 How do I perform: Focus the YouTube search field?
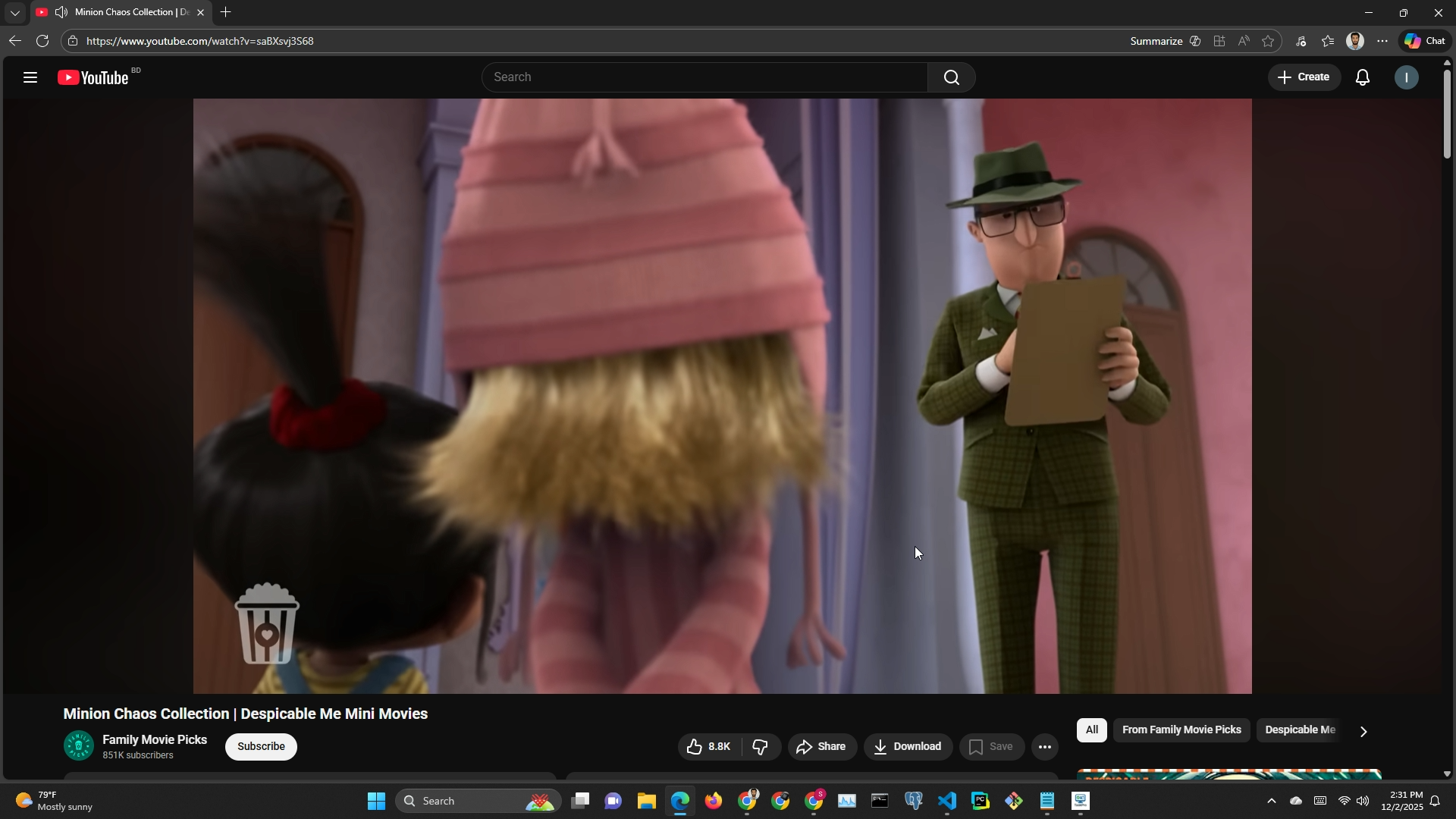pos(704,77)
